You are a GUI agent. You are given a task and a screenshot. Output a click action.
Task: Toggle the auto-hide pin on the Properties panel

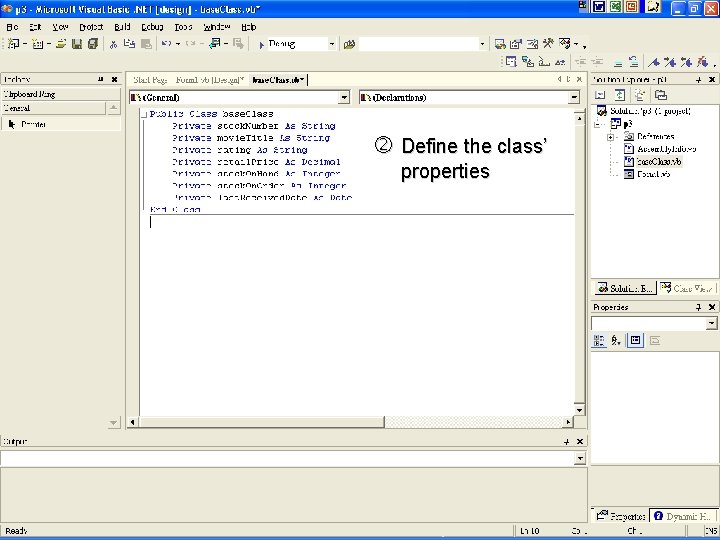tap(698, 307)
